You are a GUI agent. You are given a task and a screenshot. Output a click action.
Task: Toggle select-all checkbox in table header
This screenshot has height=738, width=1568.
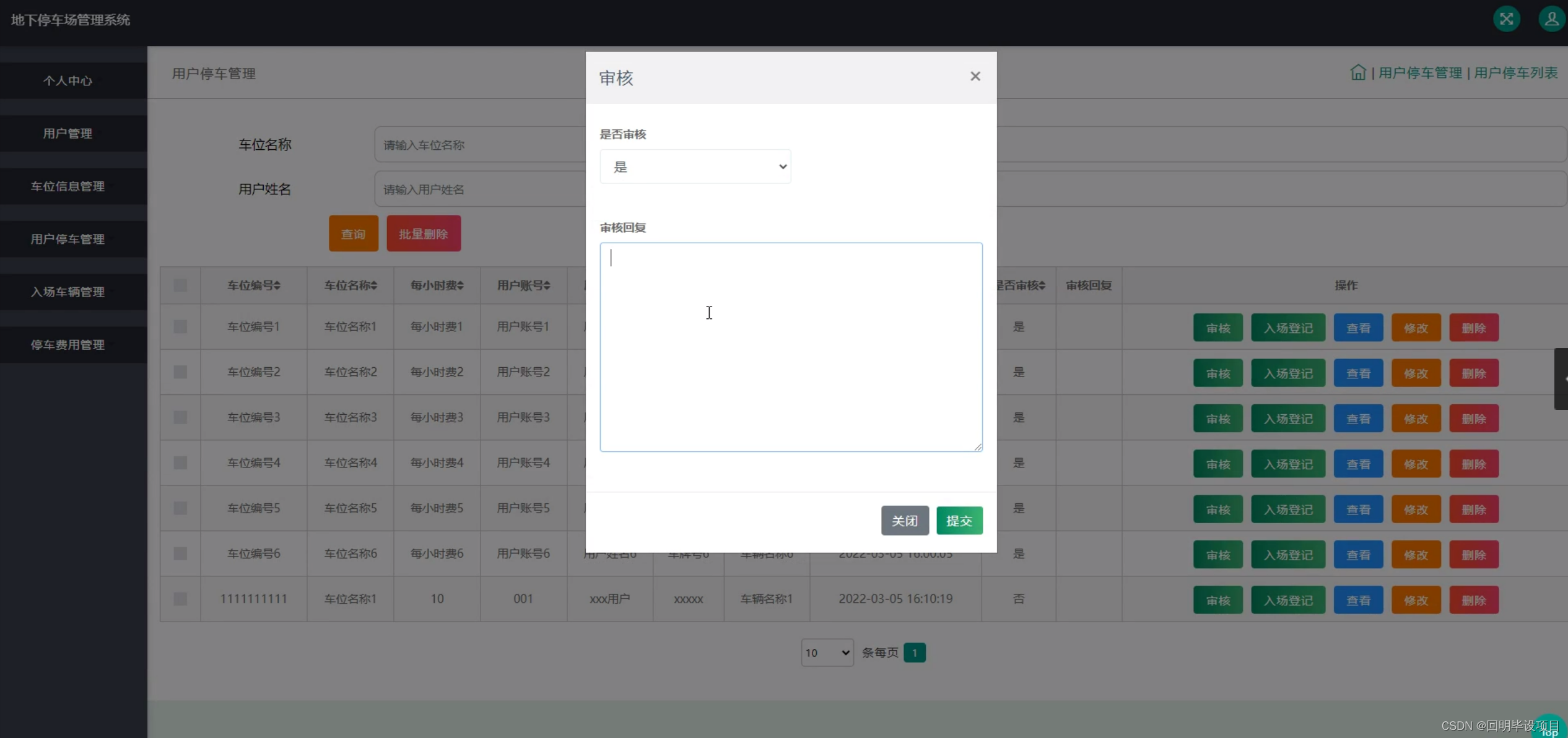[x=180, y=285]
